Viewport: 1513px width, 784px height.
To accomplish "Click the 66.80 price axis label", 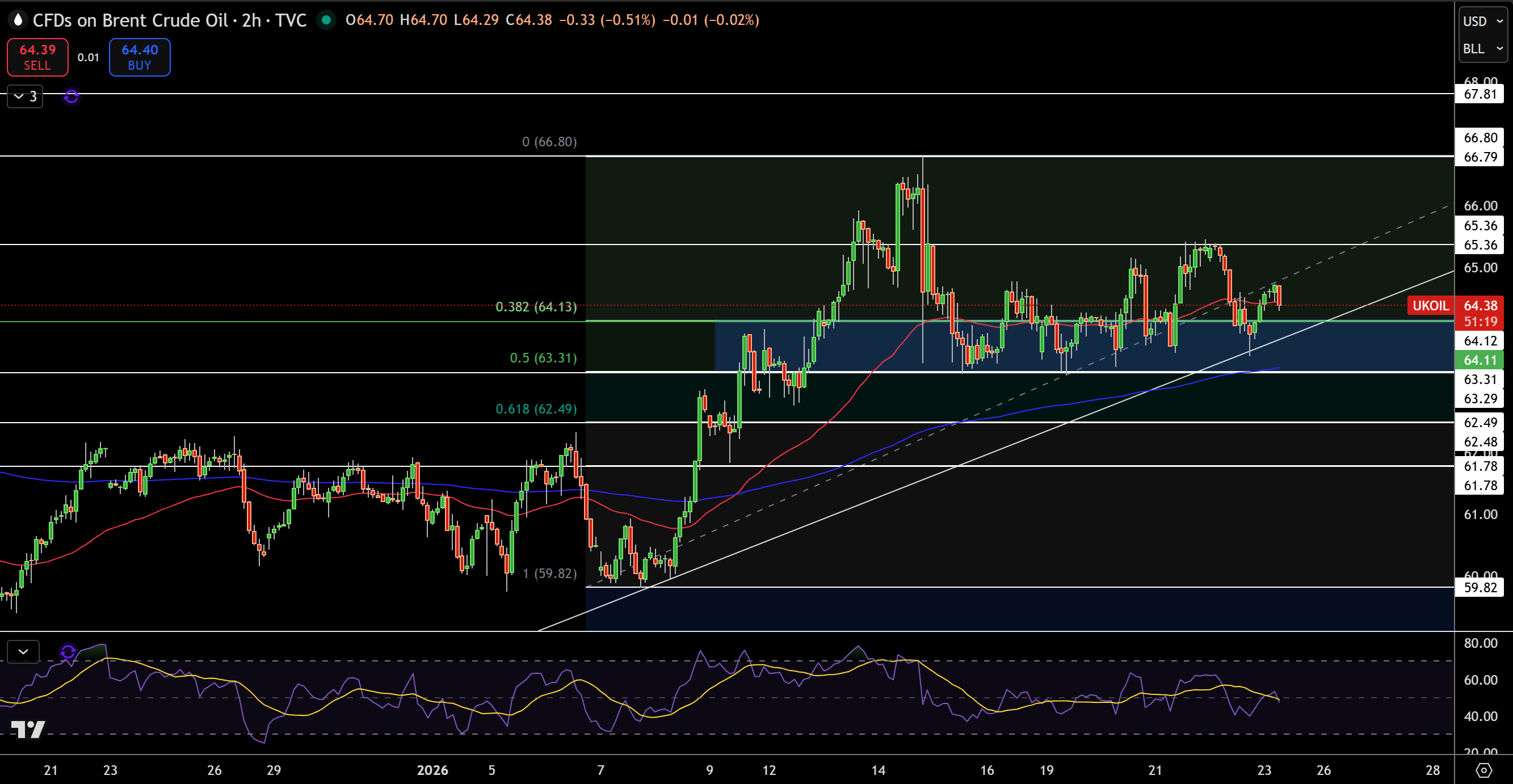I will pos(1480,137).
